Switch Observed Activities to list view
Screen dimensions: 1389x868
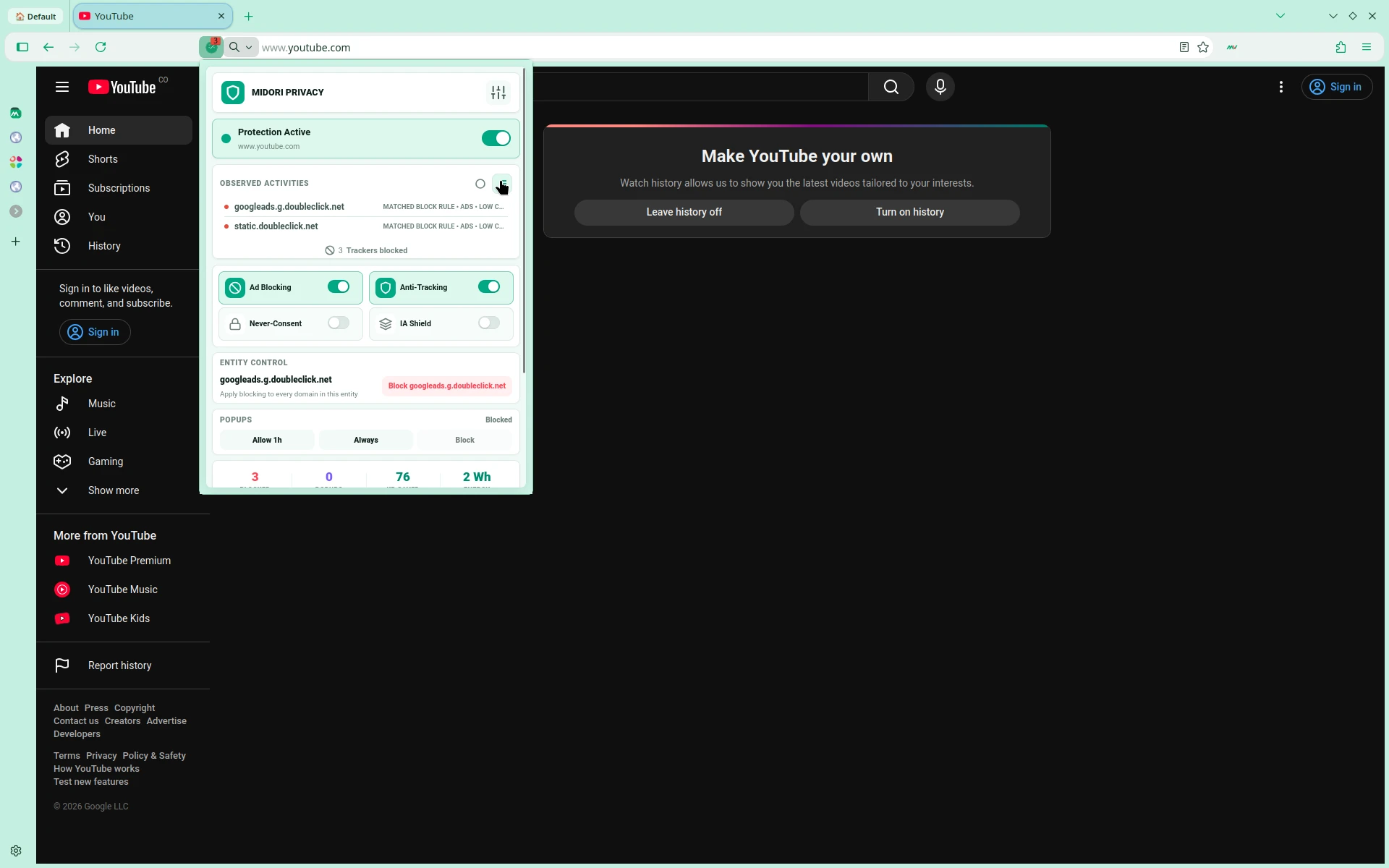(502, 184)
